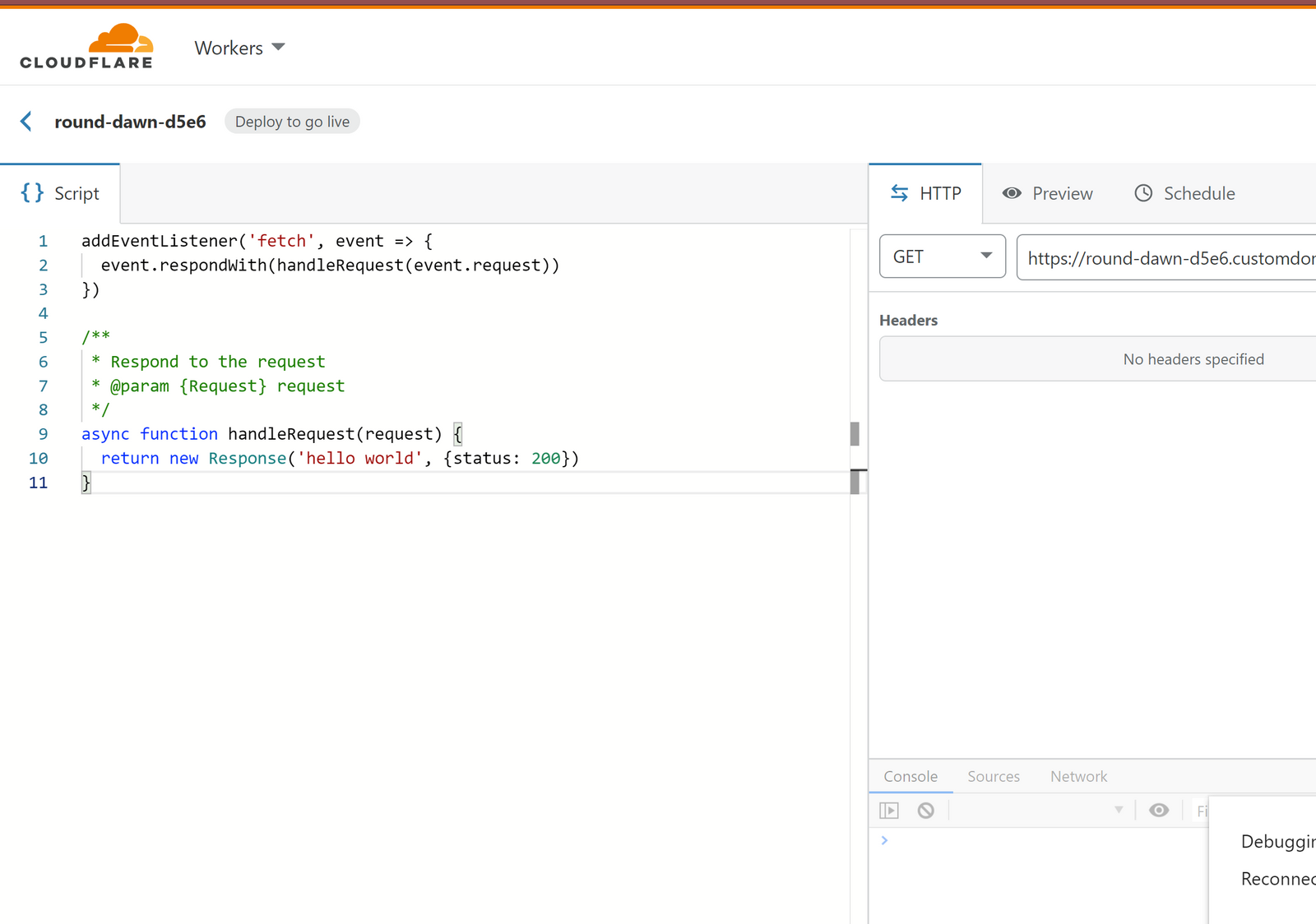This screenshot has width=1316, height=924.
Task: Select the Console tab
Action: [910, 776]
